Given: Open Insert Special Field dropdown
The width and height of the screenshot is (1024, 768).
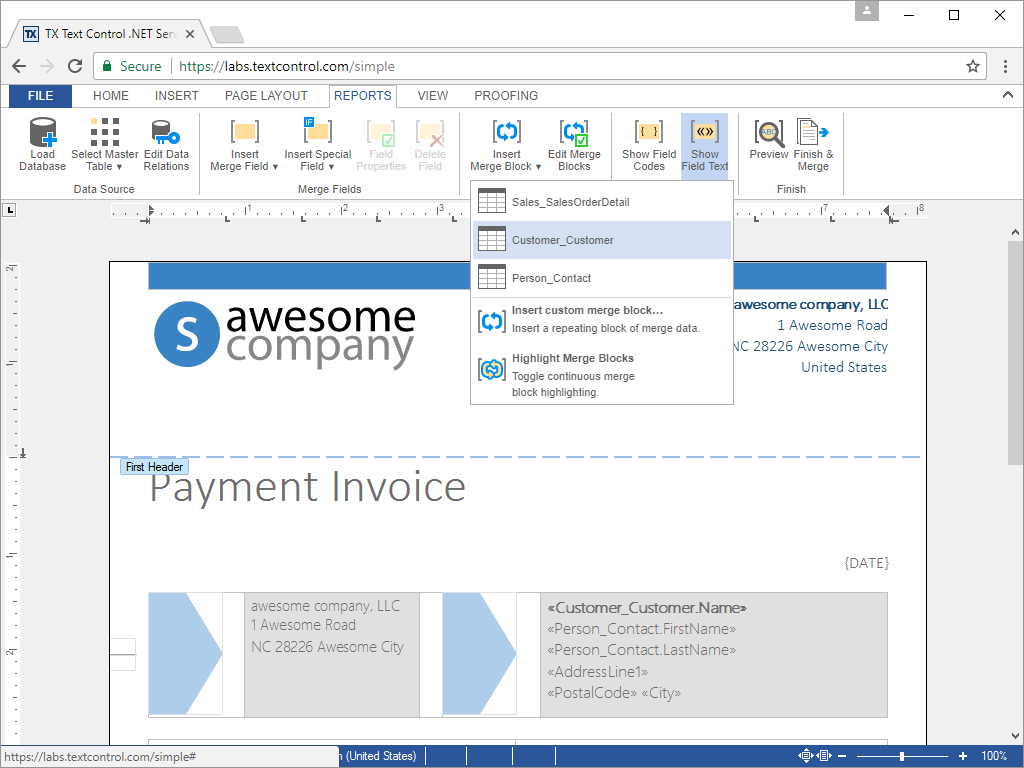Looking at the screenshot, I should [317, 145].
